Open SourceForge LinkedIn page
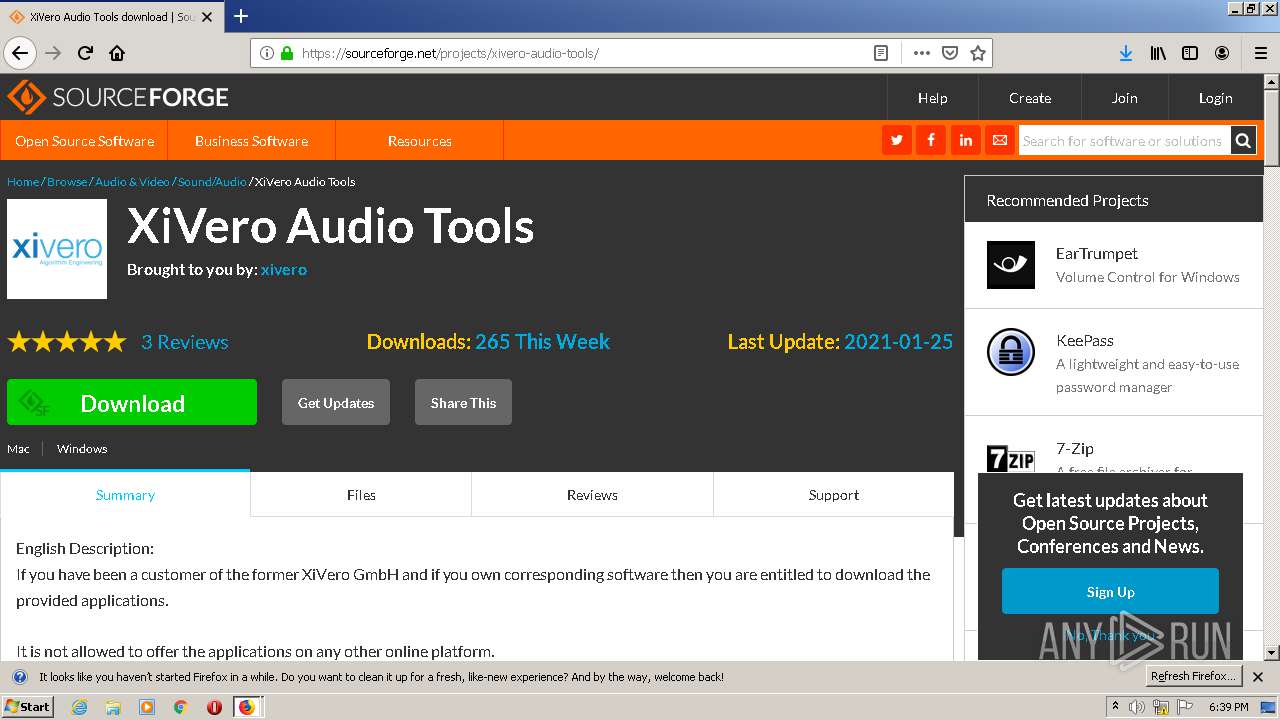Image resolution: width=1280 pixels, height=720 pixels. pos(965,140)
